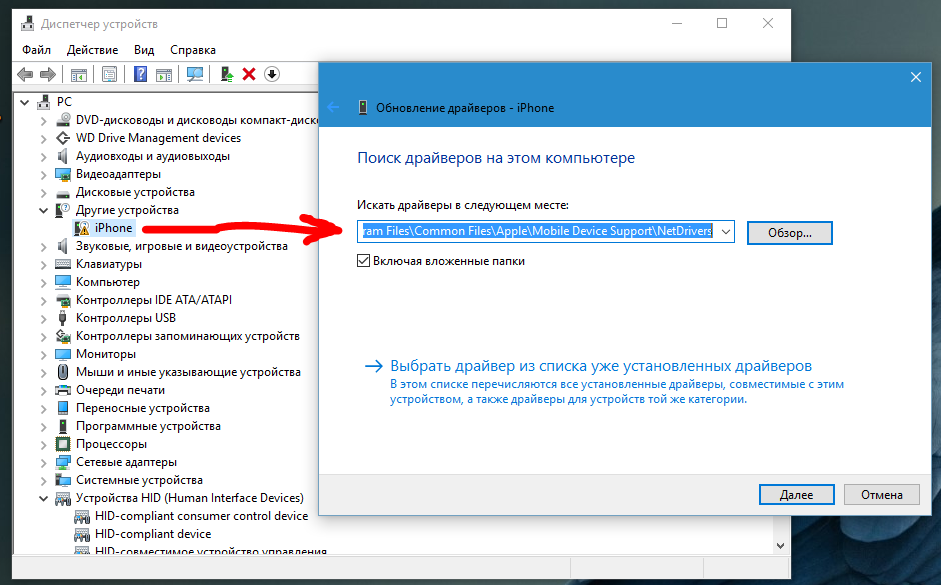Click the Back arrow in Device Manager toolbar
This screenshot has height=585, width=941.
click(25, 74)
